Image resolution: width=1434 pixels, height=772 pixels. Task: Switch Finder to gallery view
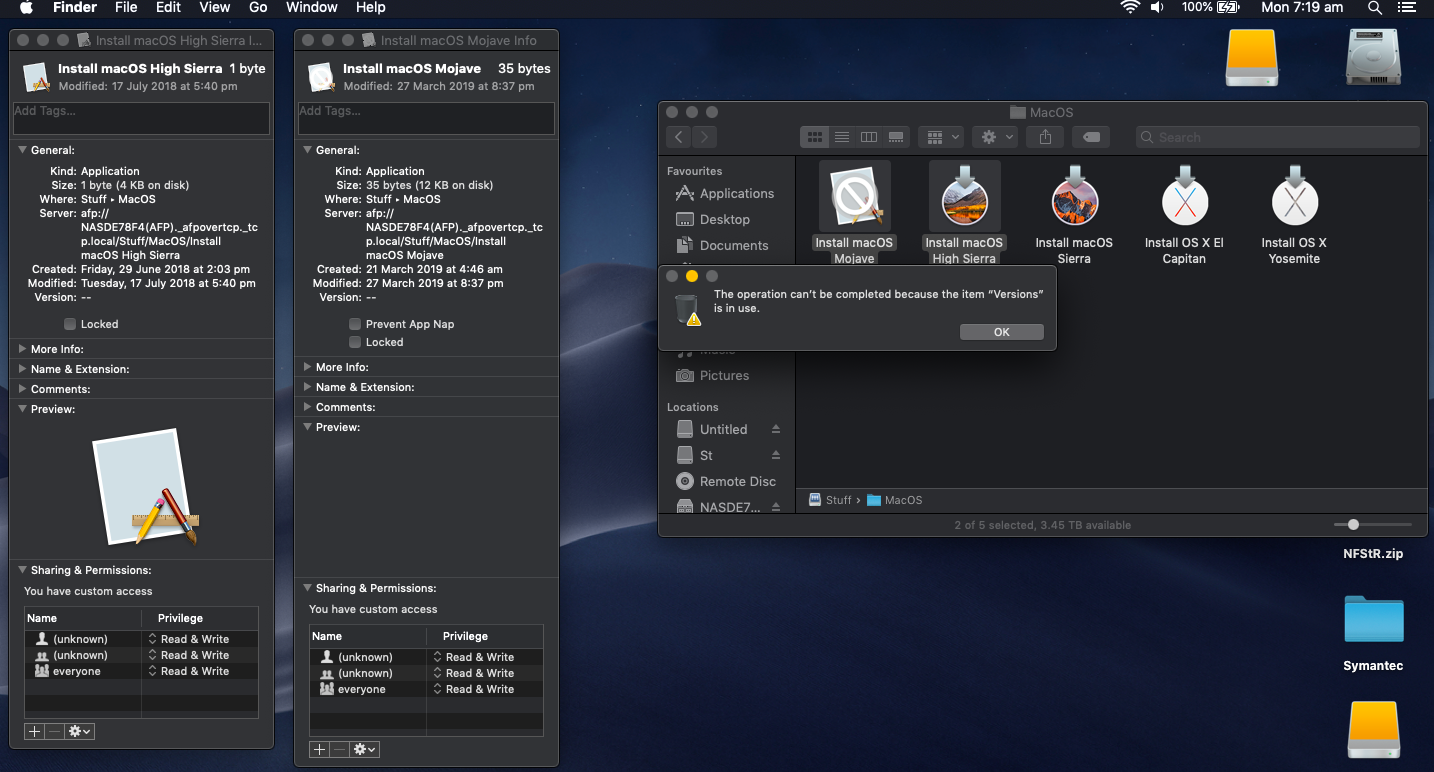tap(896, 137)
